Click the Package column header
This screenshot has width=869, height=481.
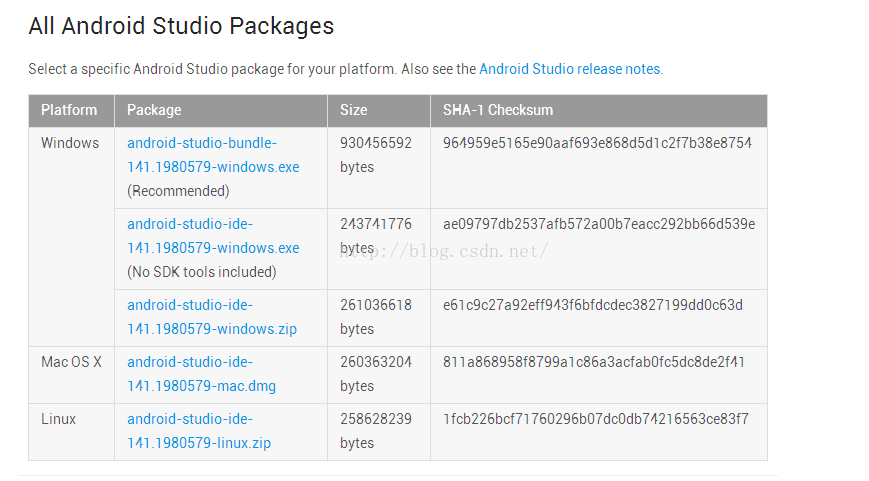pyautogui.click(x=221, y=110)
